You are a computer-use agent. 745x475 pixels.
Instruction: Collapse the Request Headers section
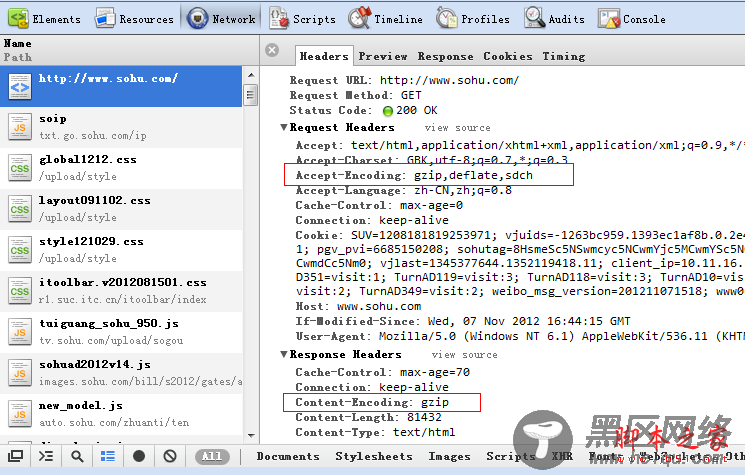[x=284, y=127]
